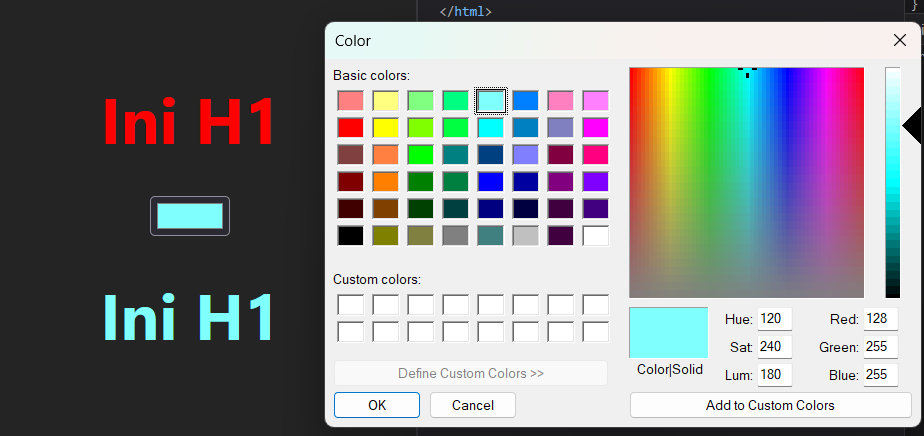The width and height of the screenshot is (924, 436).
Task: Click Define Custom Colors button
Action: point(471,374)
